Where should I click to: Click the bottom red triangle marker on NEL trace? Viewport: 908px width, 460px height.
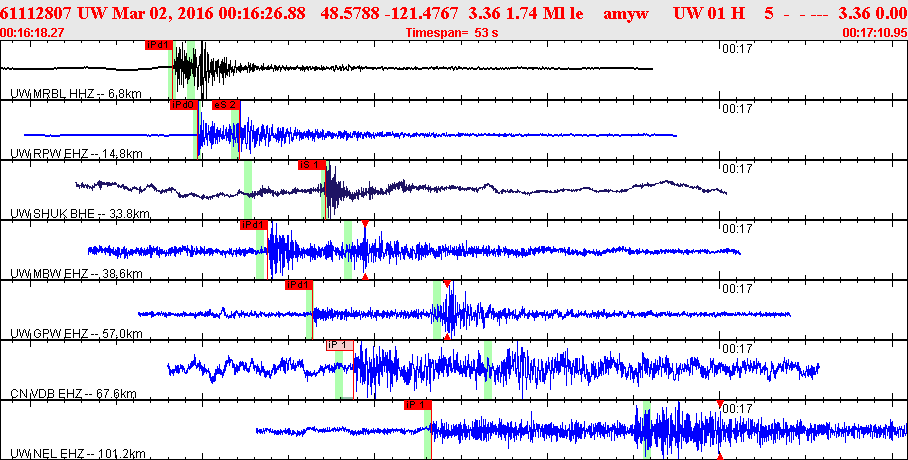coord(720,457)
